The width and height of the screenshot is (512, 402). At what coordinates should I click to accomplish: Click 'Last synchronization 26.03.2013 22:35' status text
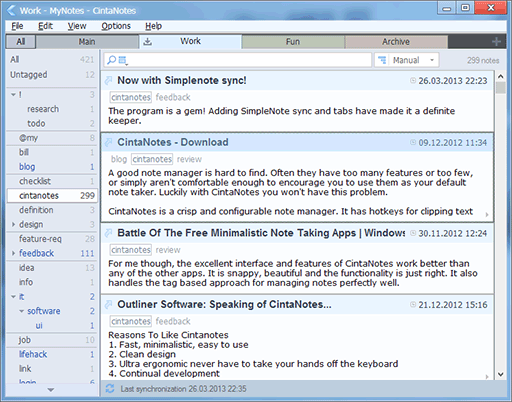click(x=183, y=389)
